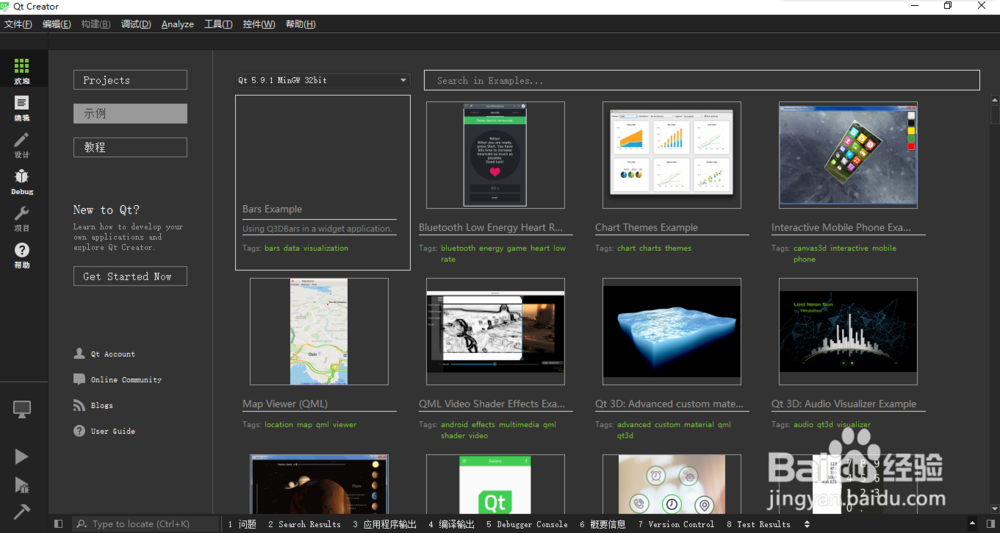Open the Analyze menu
The height and width of the screenshot is (533, 1000).
tap(177, 24)
